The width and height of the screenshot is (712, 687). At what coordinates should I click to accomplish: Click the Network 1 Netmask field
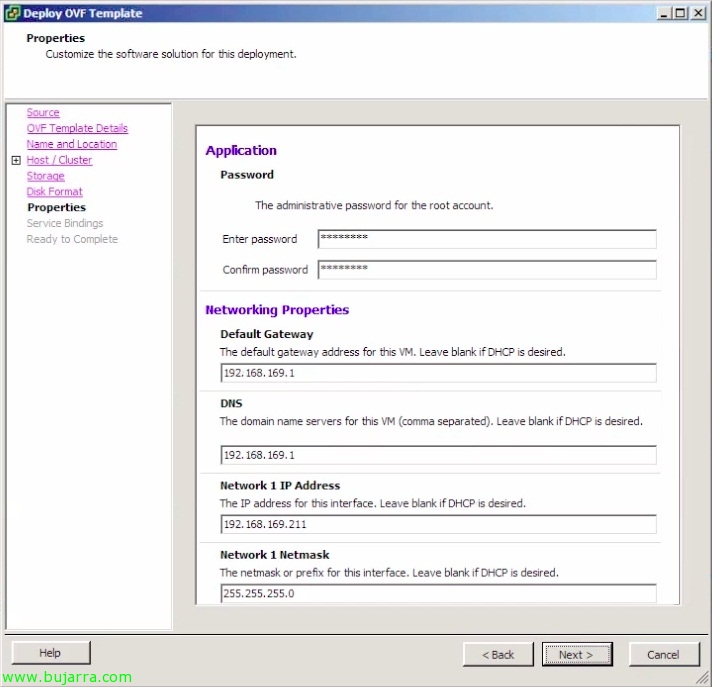pyautogui.click(x=438, y=593)
